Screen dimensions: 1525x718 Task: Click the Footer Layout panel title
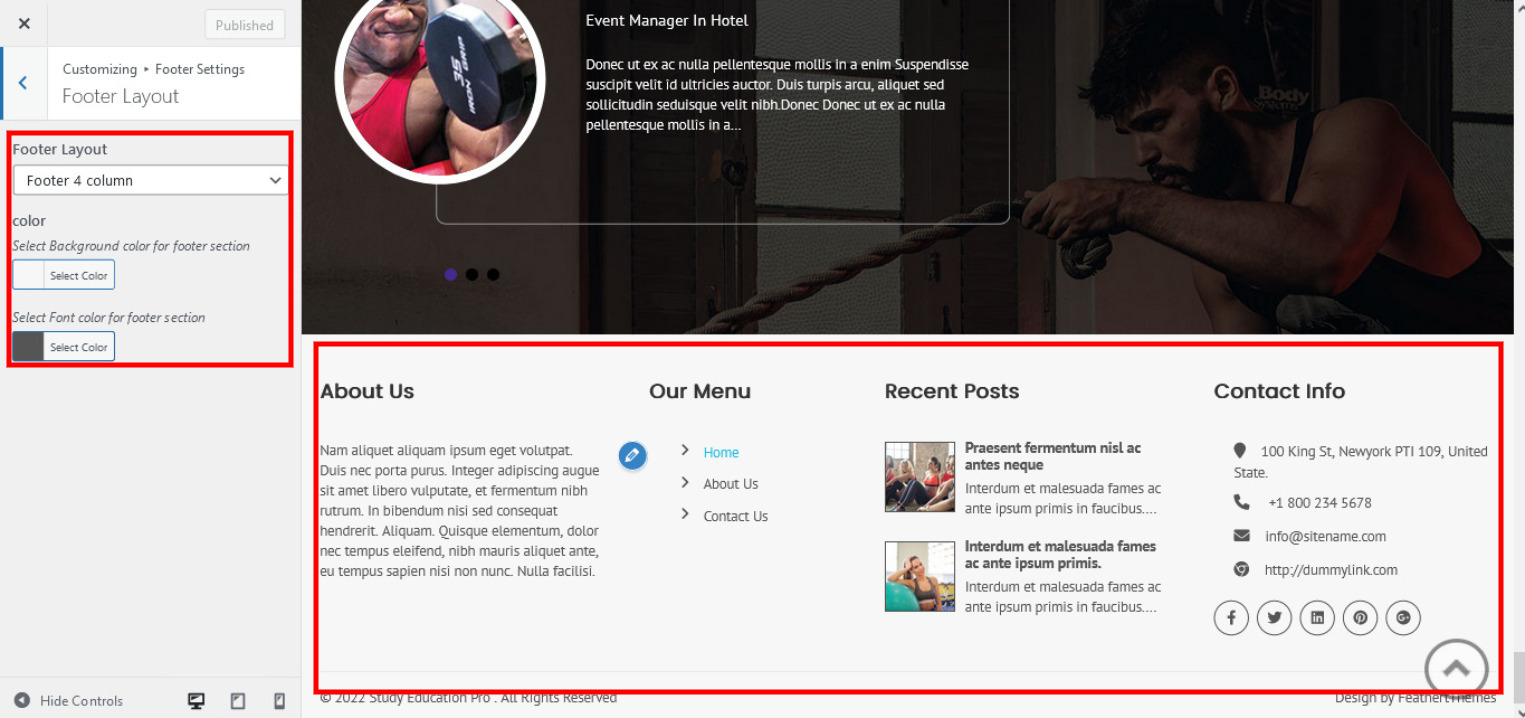click(120, 96)
